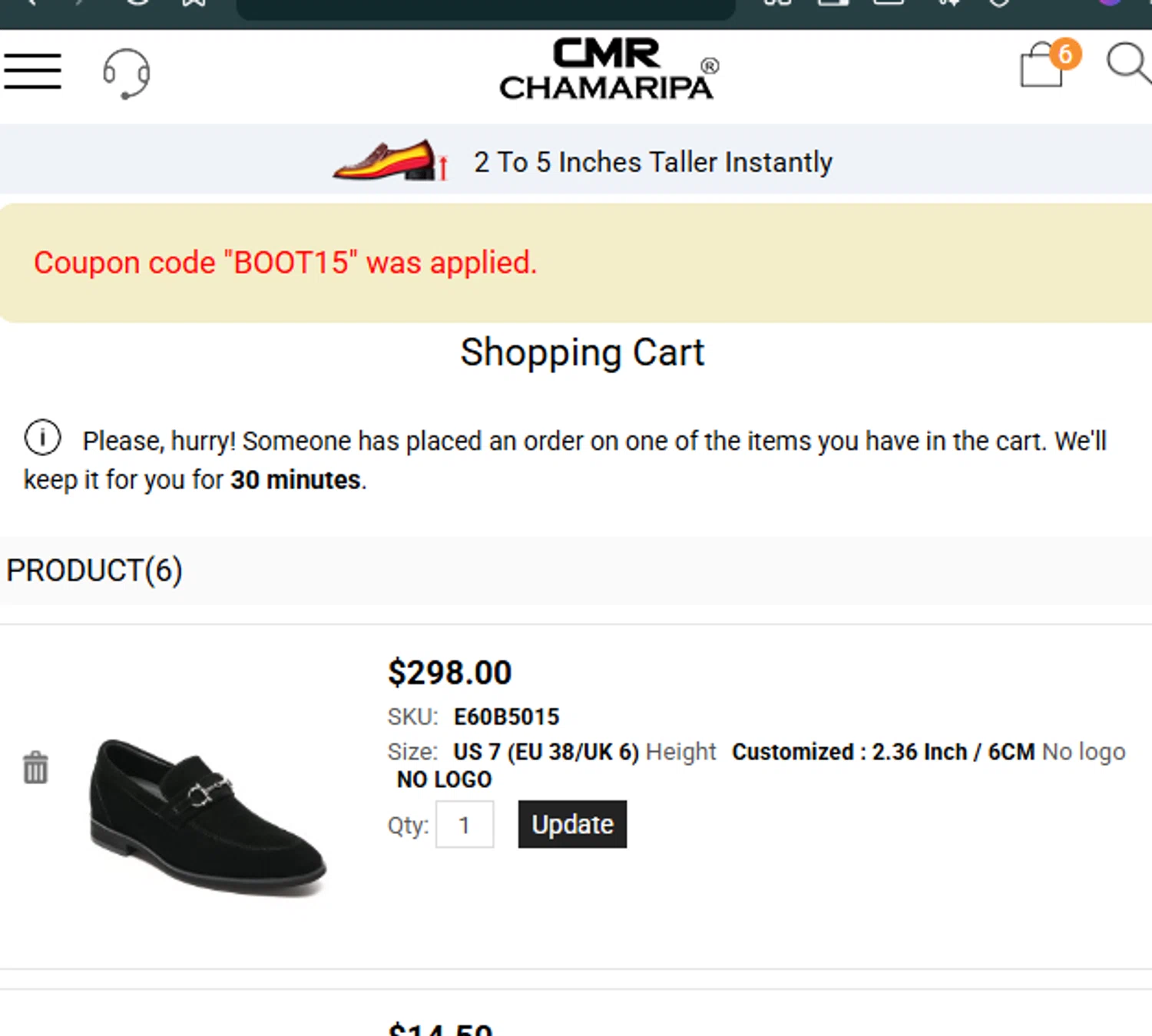The image size is (1152, 1036).
Task: Select the 'PRODUCT(6)' section header
Action: (94, 571)
